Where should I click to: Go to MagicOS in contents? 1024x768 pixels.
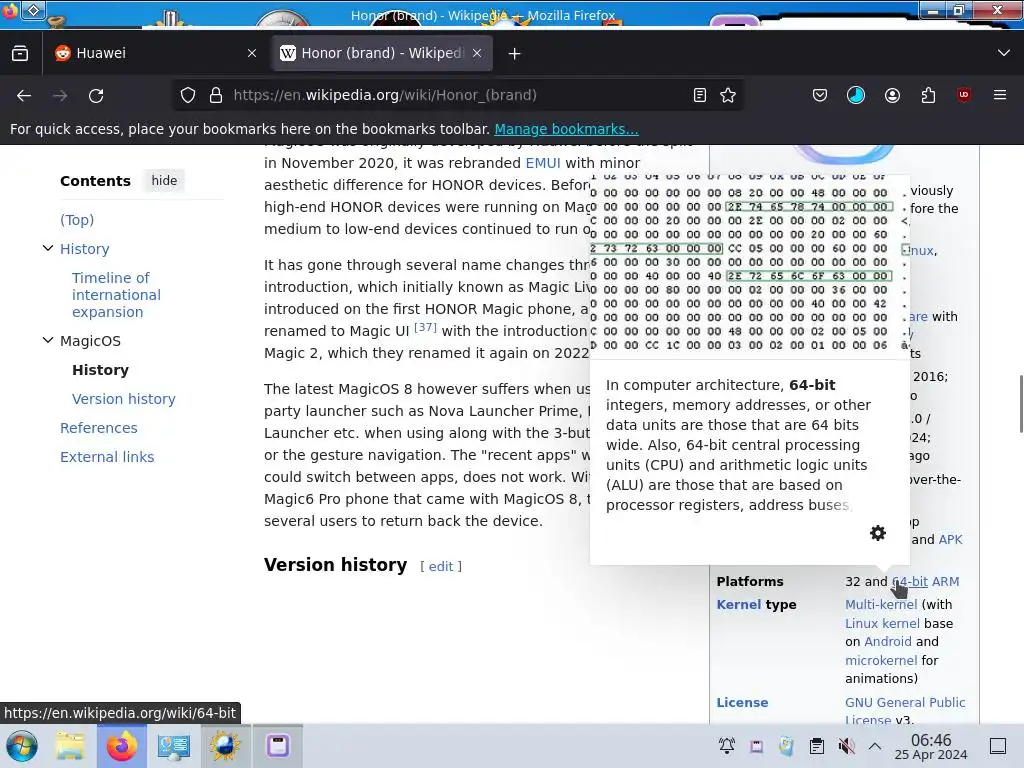point(90,341)
